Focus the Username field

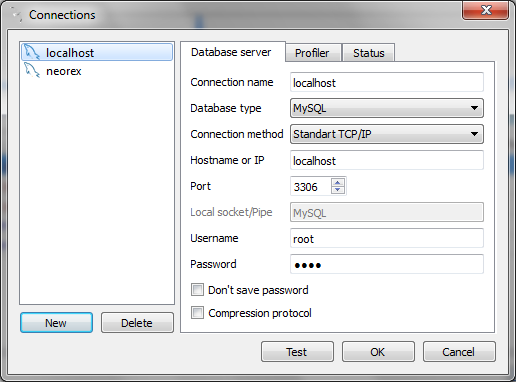pos(387,238)
